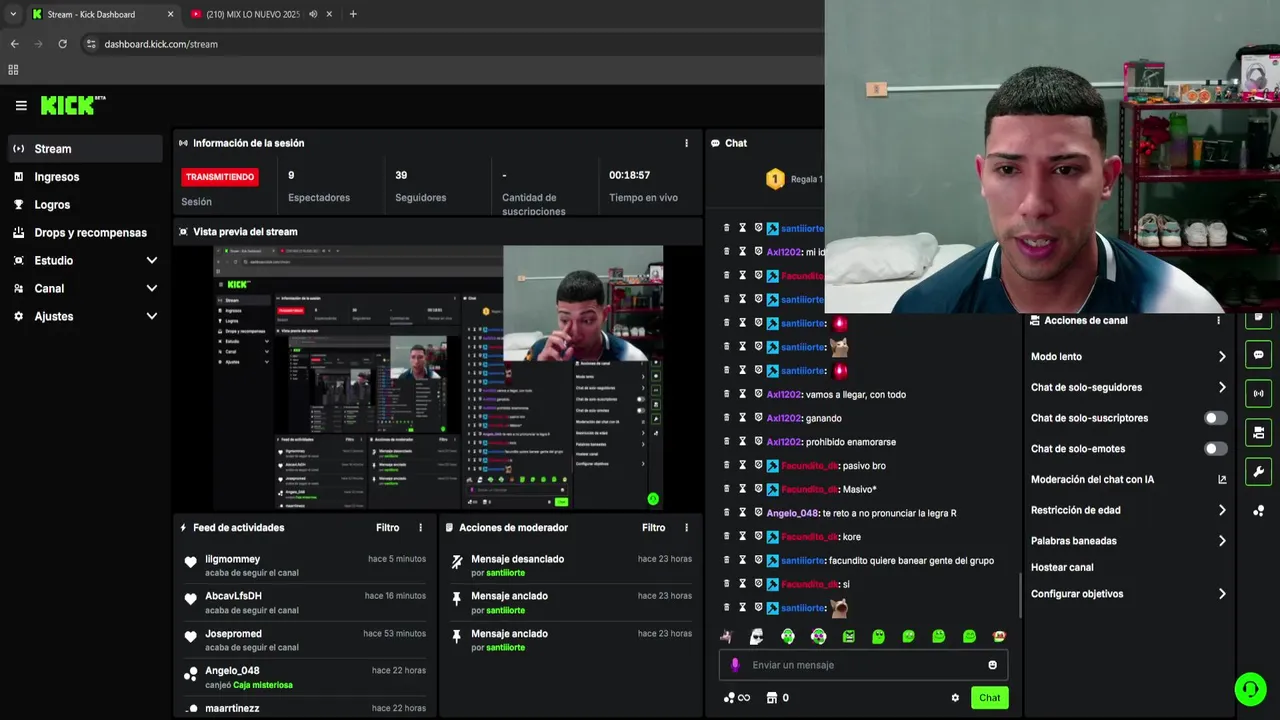This screenshot has height=720, width=1280.
Task: Click the stream preview thumbnail
Action: pyautogui.click(x=438, y=378)
